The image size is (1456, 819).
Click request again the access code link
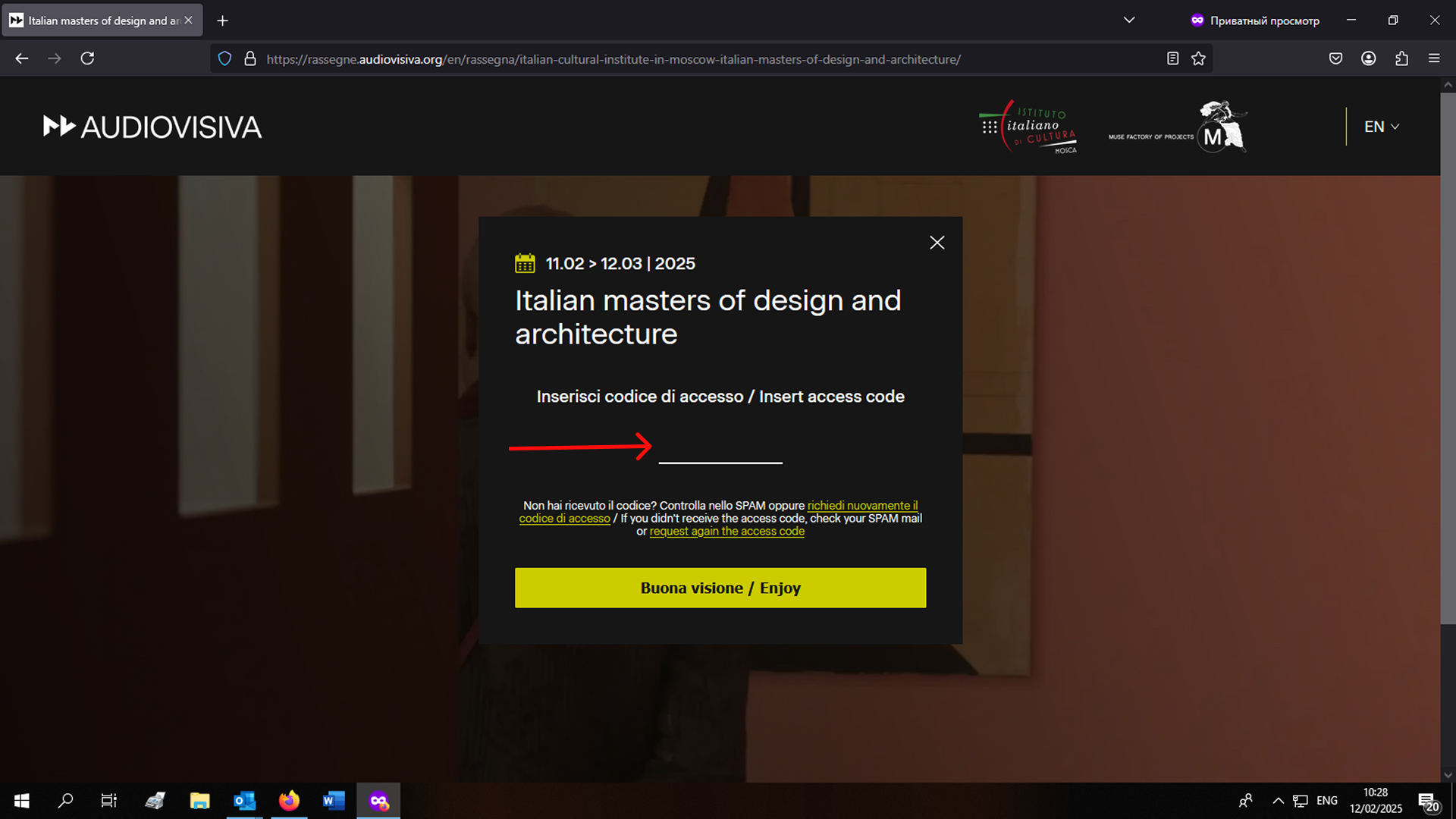coord(726,532)
